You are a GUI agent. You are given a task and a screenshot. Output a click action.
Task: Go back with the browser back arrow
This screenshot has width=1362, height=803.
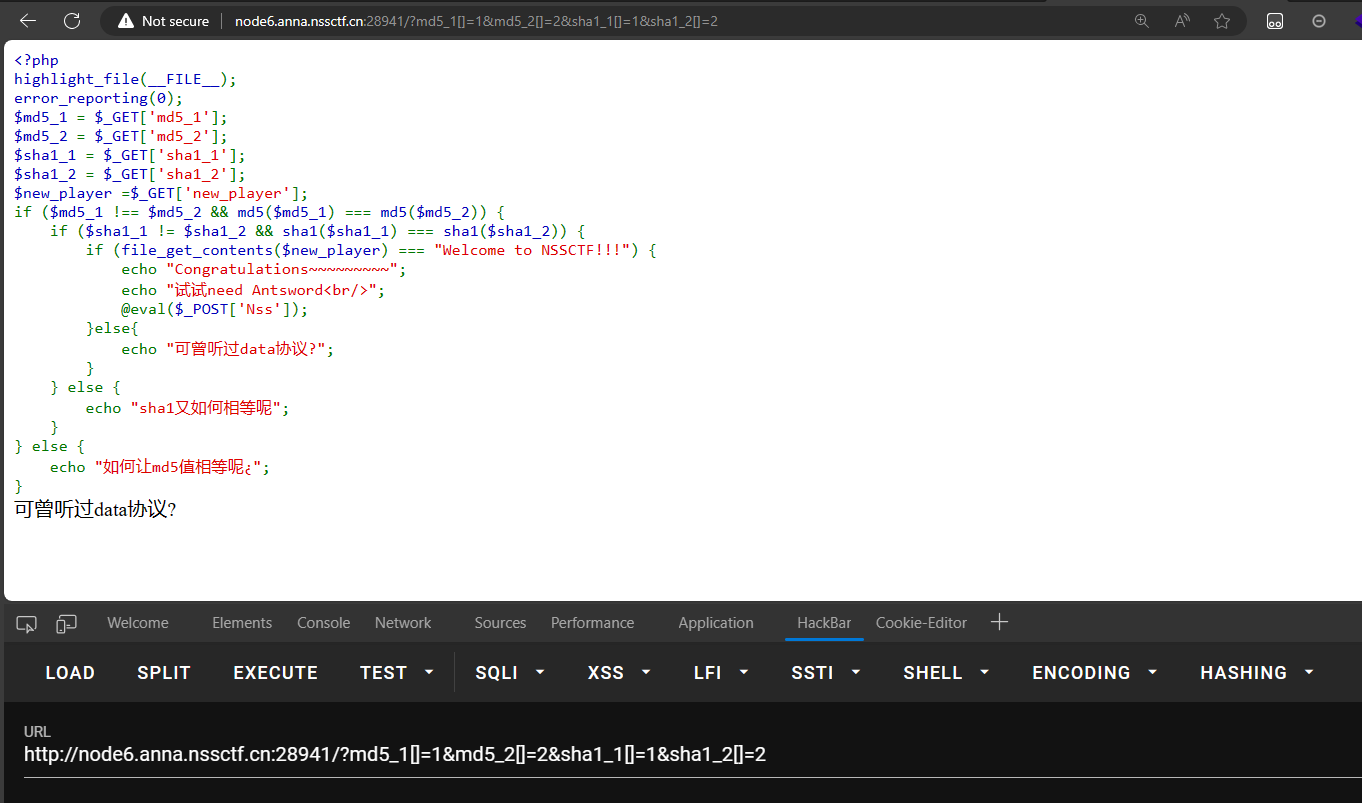point(28,21)
